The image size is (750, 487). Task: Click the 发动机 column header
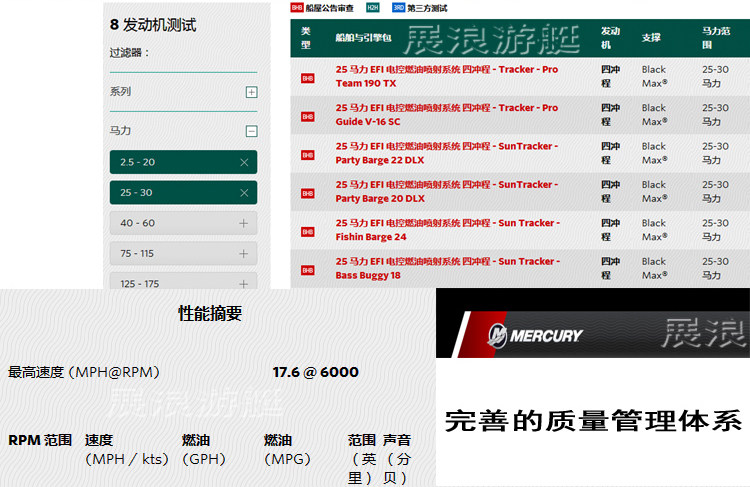(x=611, y=38)
